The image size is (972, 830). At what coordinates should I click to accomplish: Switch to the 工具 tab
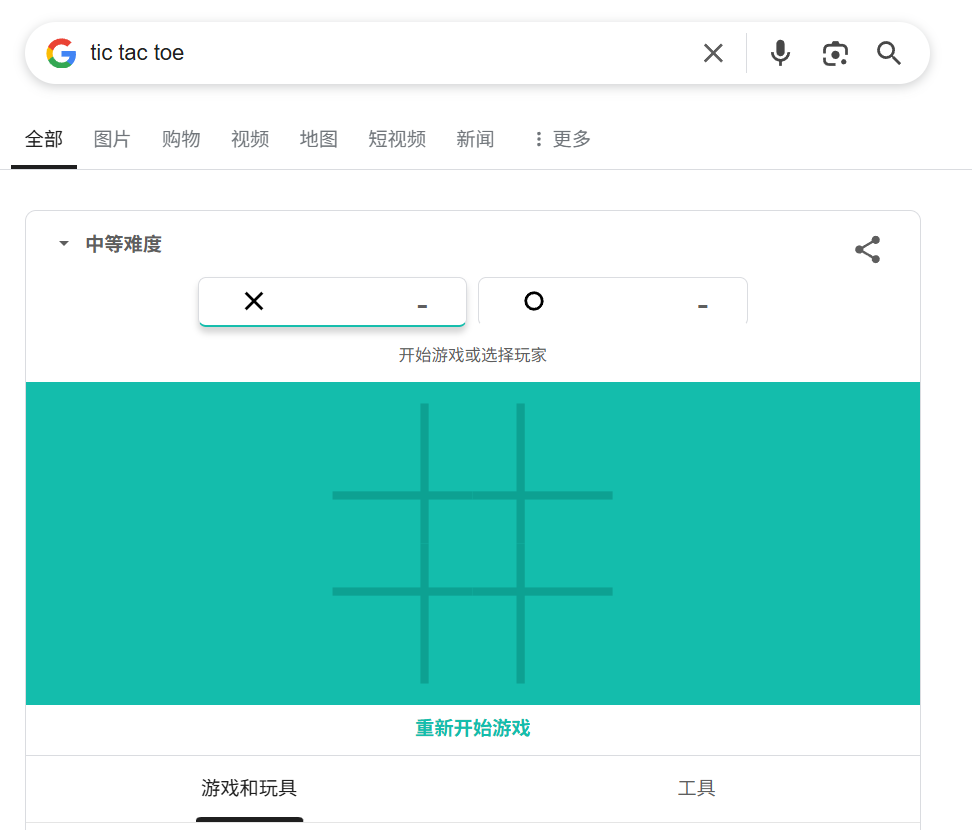(x=696, y=788)
